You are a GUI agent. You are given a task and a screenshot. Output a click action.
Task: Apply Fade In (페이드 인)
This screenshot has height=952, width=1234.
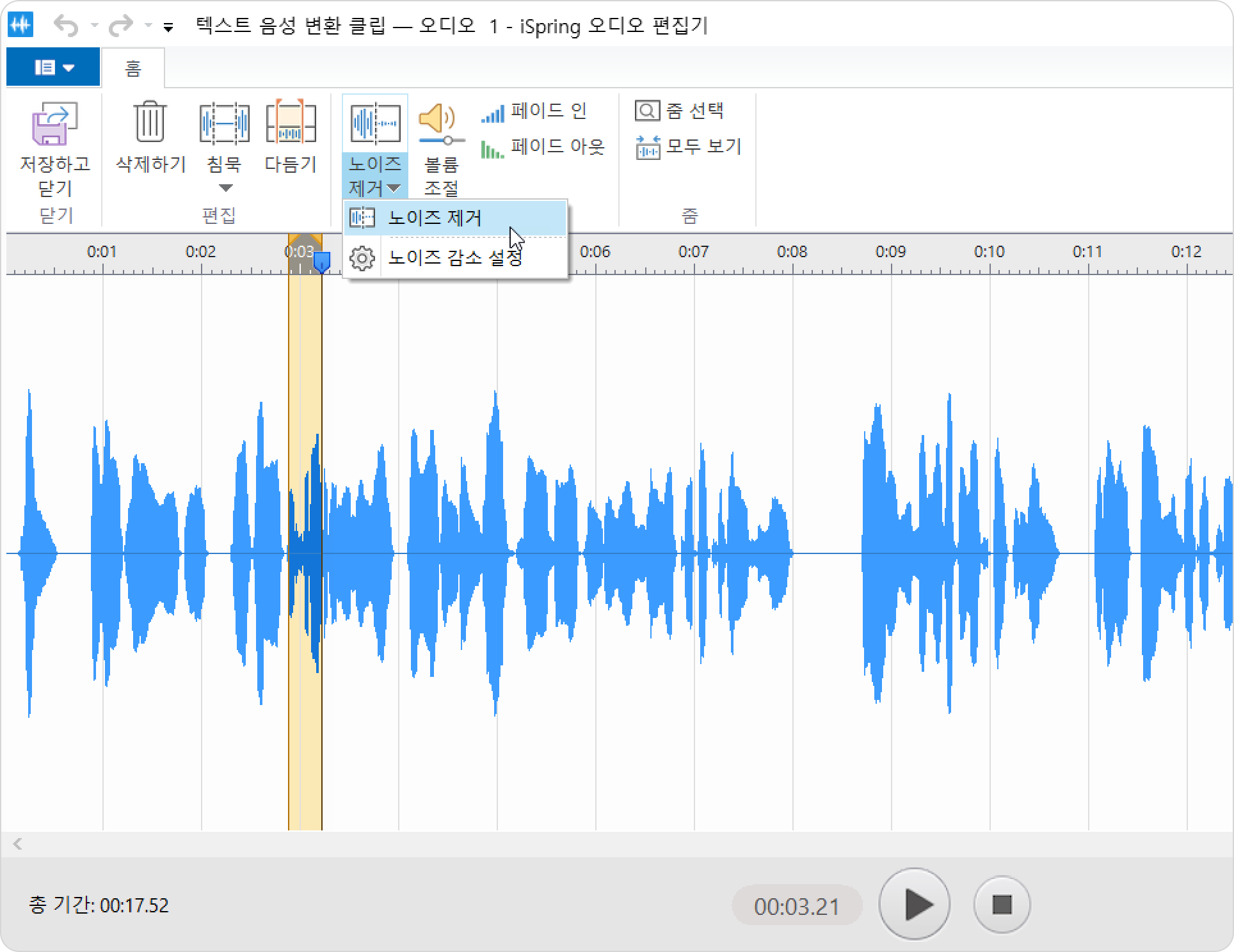click(534, 112)
